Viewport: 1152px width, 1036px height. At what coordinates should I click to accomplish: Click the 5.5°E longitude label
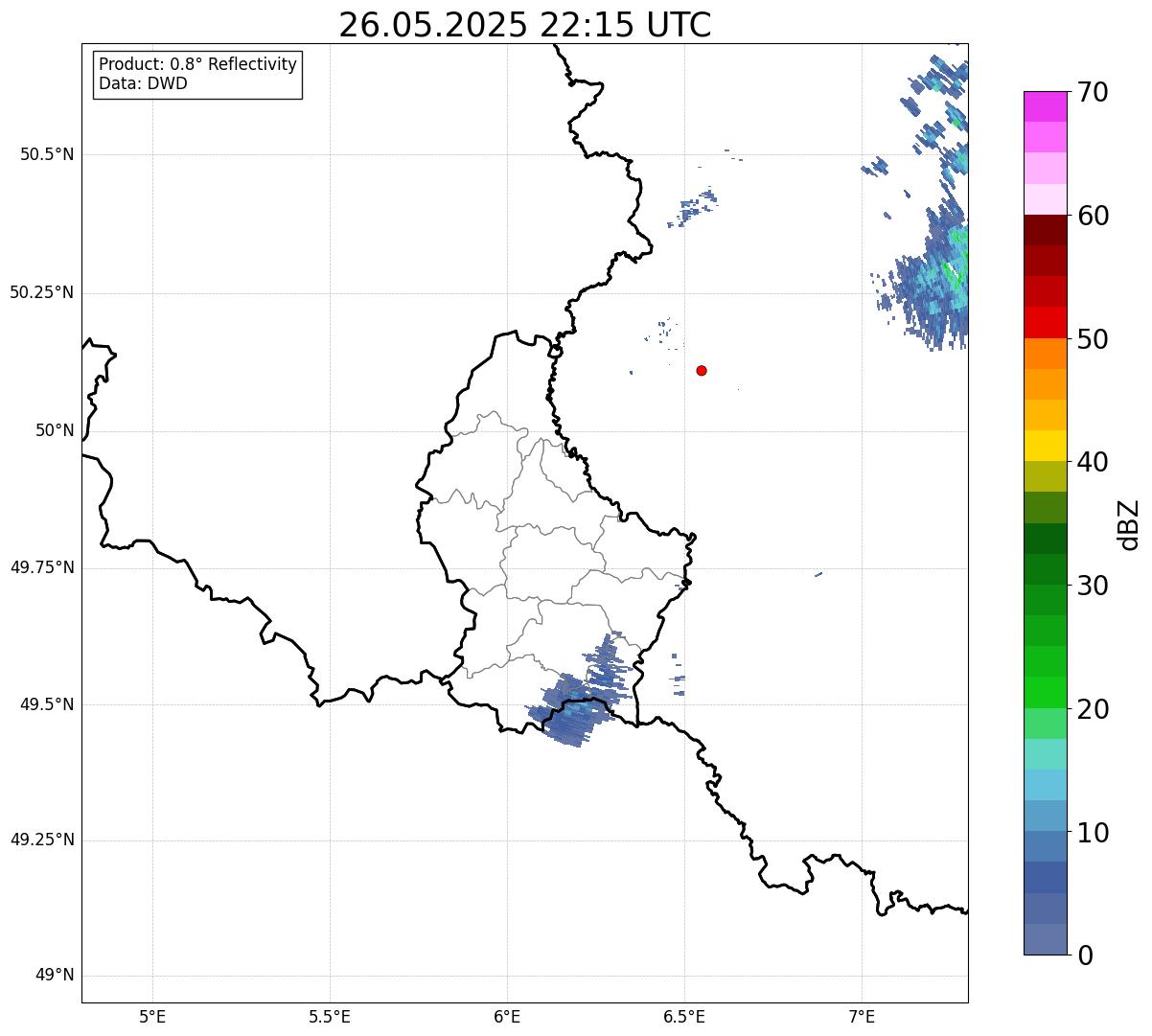pyautogui.click(x=330, y=1017)
